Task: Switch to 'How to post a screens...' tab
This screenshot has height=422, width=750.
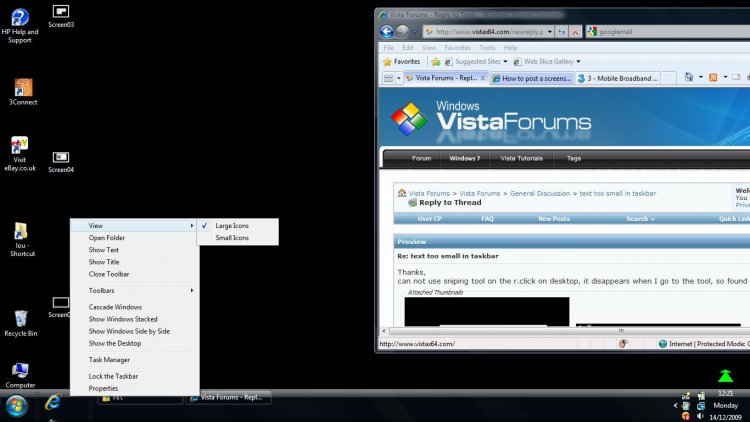Action: [x=535, y=78]
